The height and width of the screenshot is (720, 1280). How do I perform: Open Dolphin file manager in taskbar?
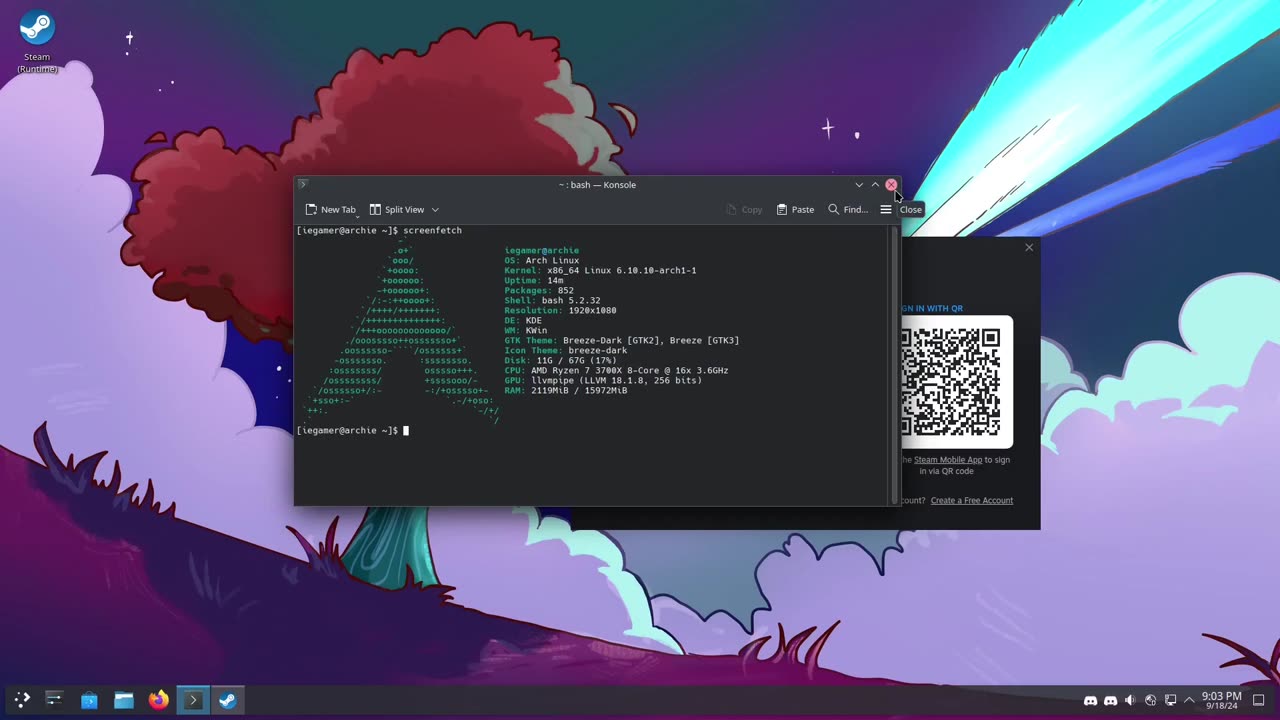pos(124,700)
